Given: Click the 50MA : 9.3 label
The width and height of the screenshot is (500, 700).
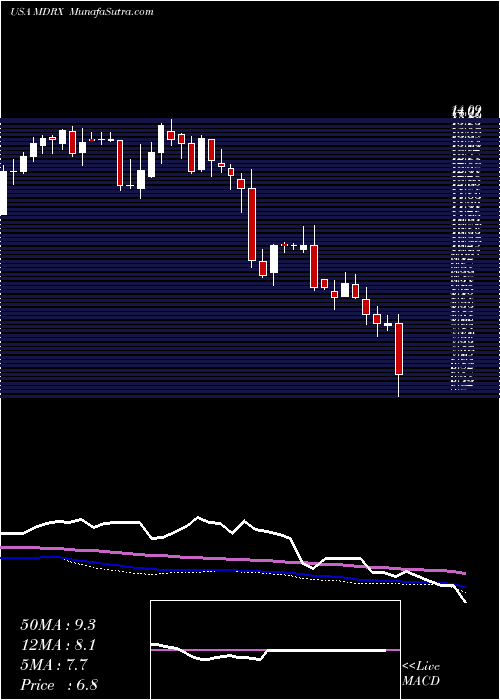Looking at the screenshot, I should pyautogui.click(x=58, y=625).
